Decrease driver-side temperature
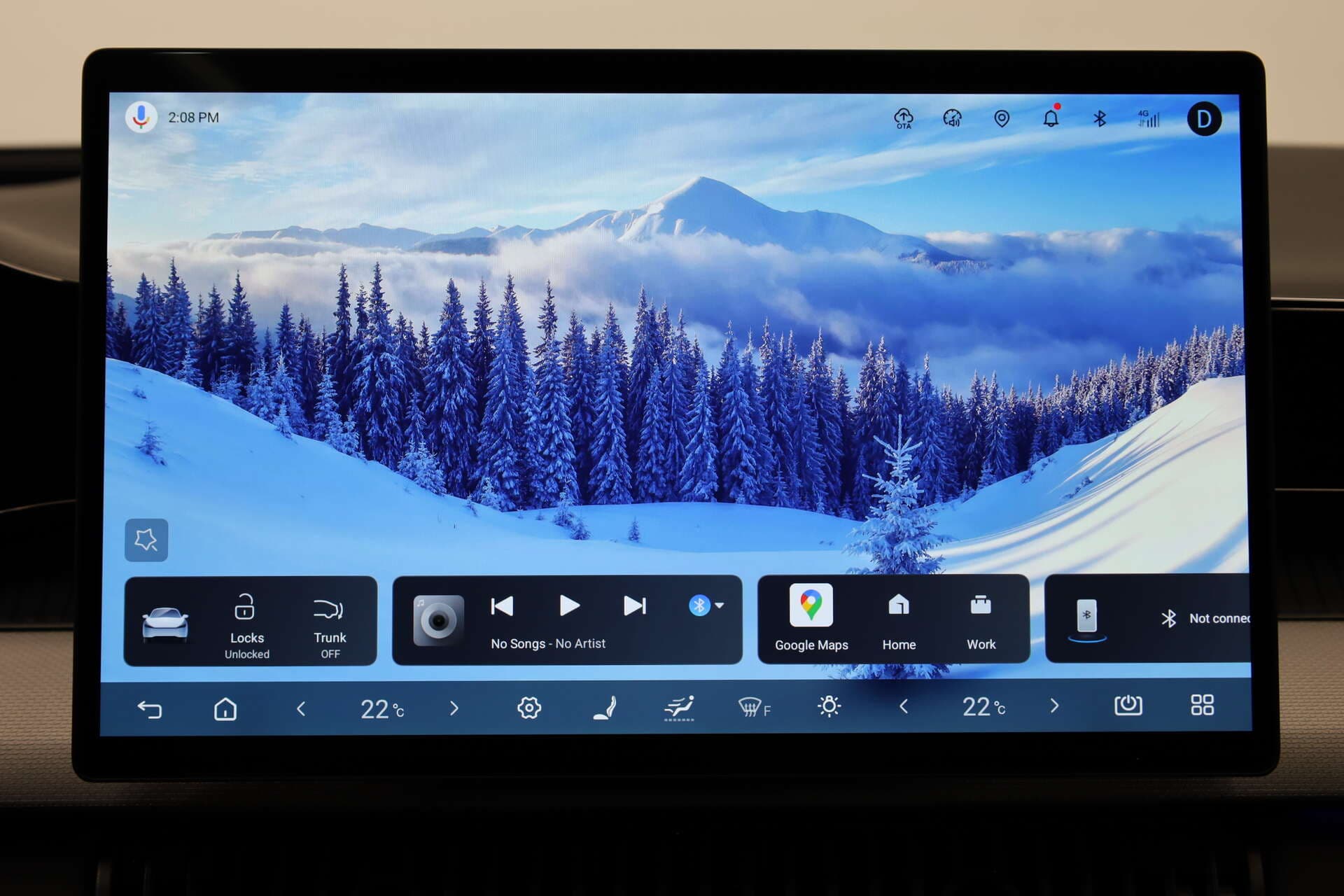 (301, 709)
